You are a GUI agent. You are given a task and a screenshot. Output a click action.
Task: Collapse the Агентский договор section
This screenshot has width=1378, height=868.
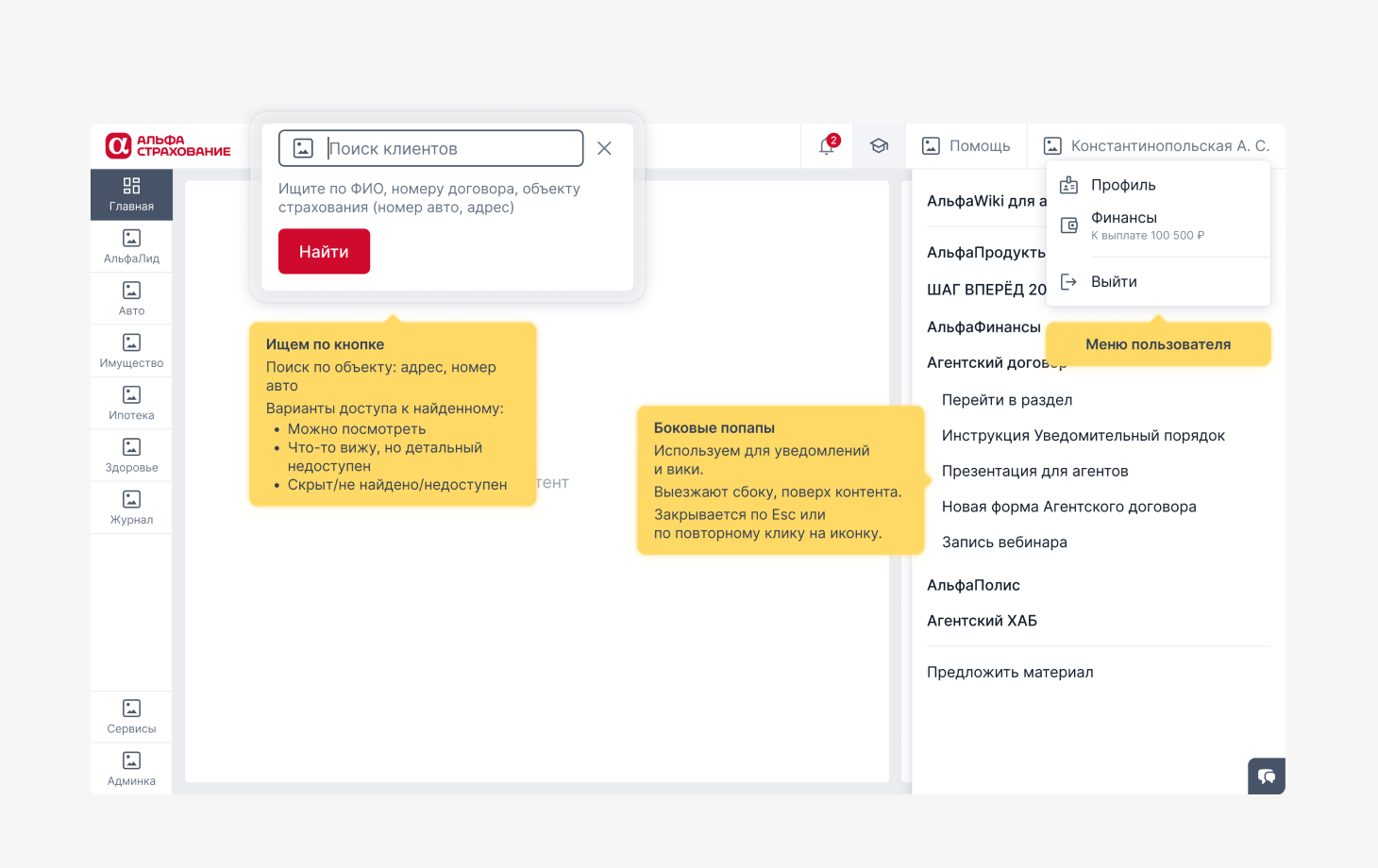(997, 362)
